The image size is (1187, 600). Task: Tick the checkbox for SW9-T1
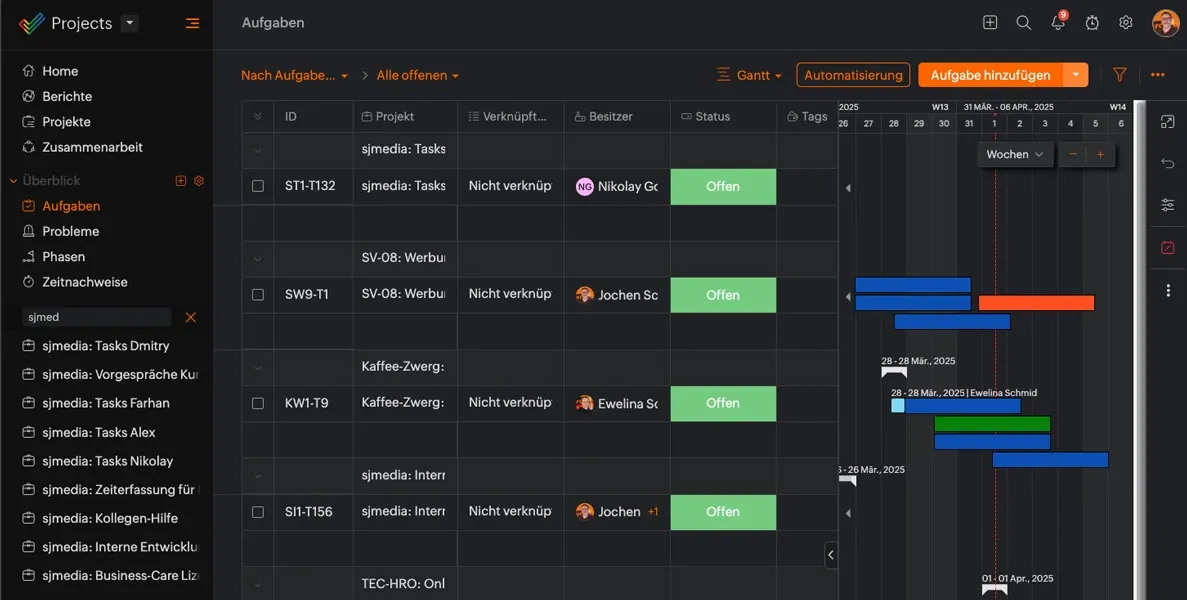[258, 295]
